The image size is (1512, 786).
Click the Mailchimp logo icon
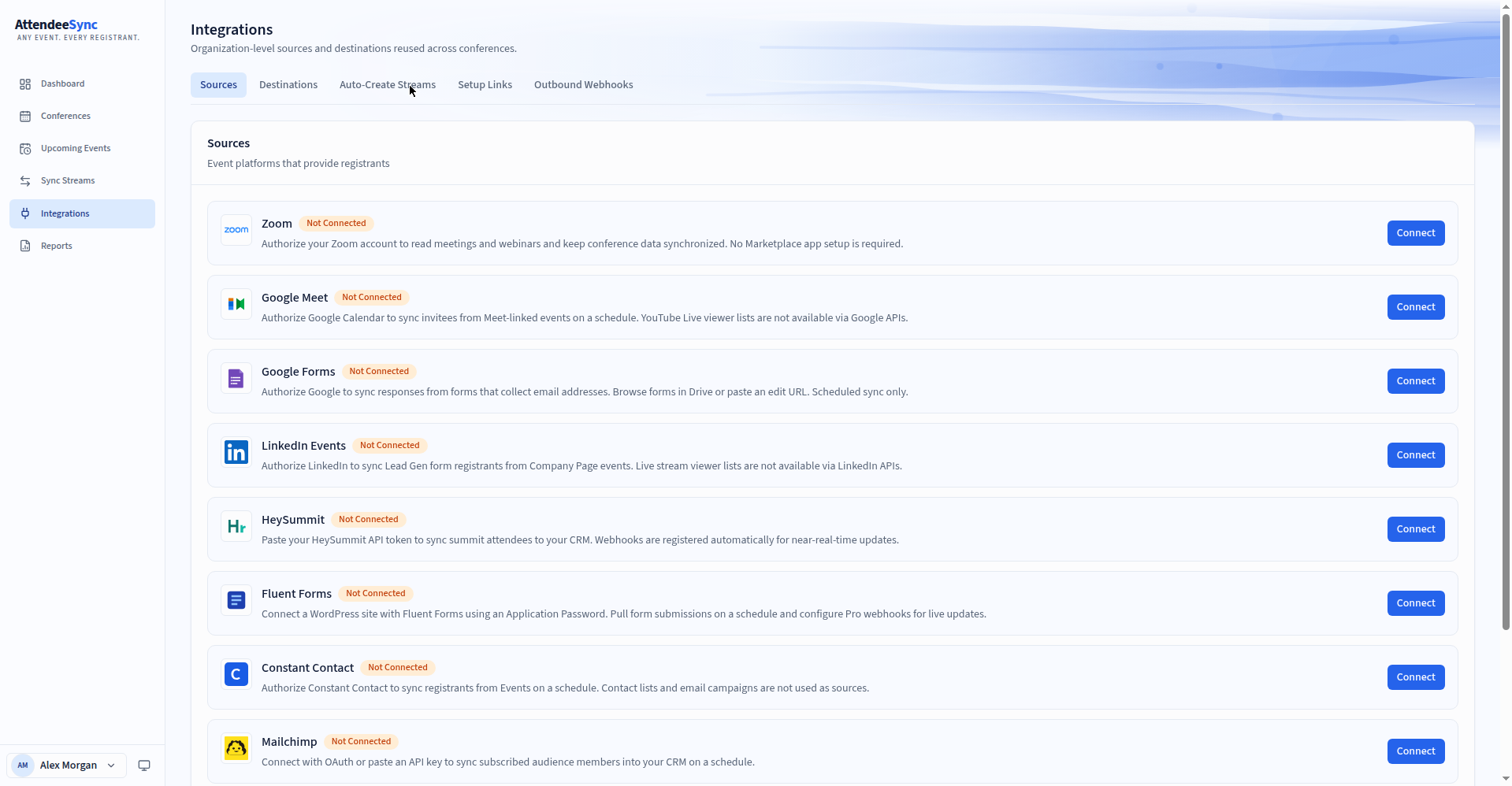(236, 748)
